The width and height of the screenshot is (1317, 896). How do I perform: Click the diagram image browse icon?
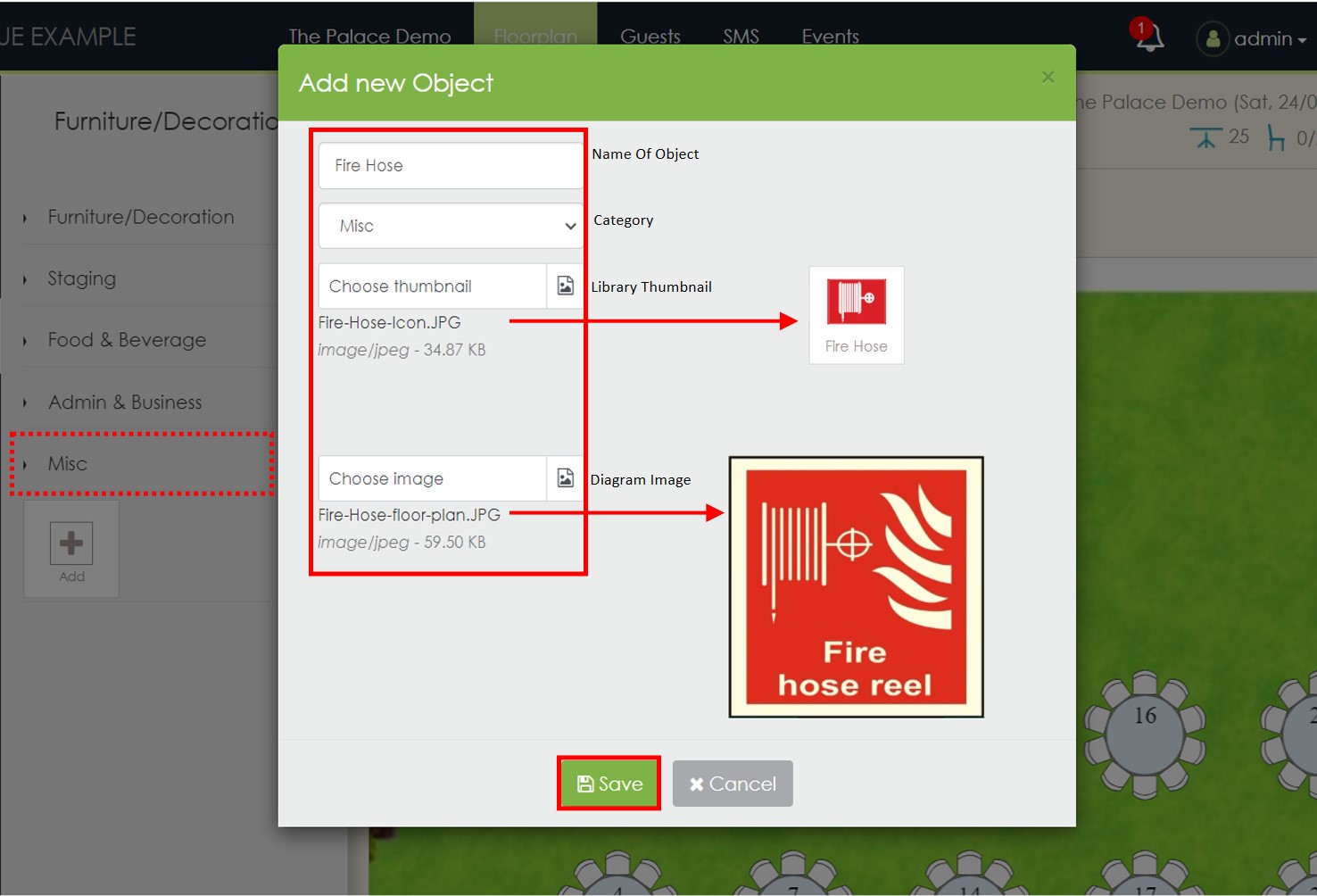tap(565, 478)
